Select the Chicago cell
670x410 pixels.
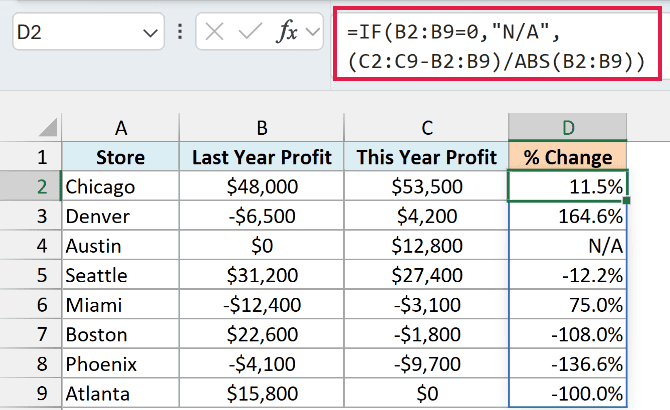[120, 186]
